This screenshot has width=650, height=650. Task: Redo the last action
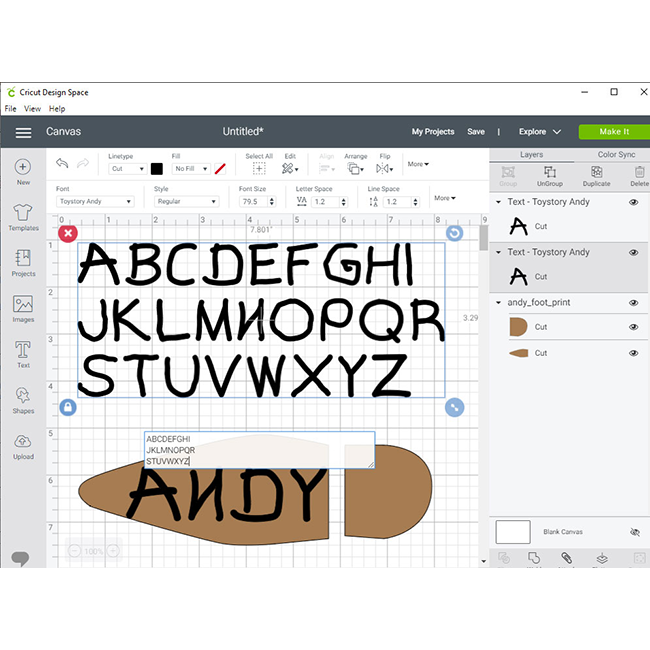coord(83,163)
